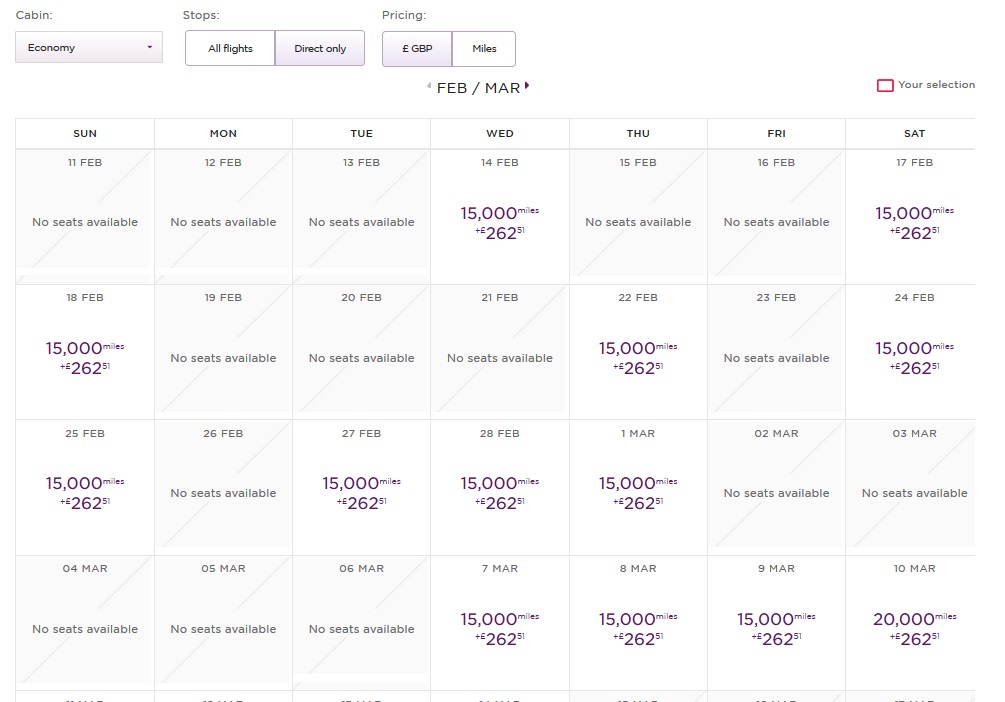Image resolution: width=1005 pixels, height=702 pixels.
Task: Choose the 25 Feb Sunday fare
Action: pos(85,492)
